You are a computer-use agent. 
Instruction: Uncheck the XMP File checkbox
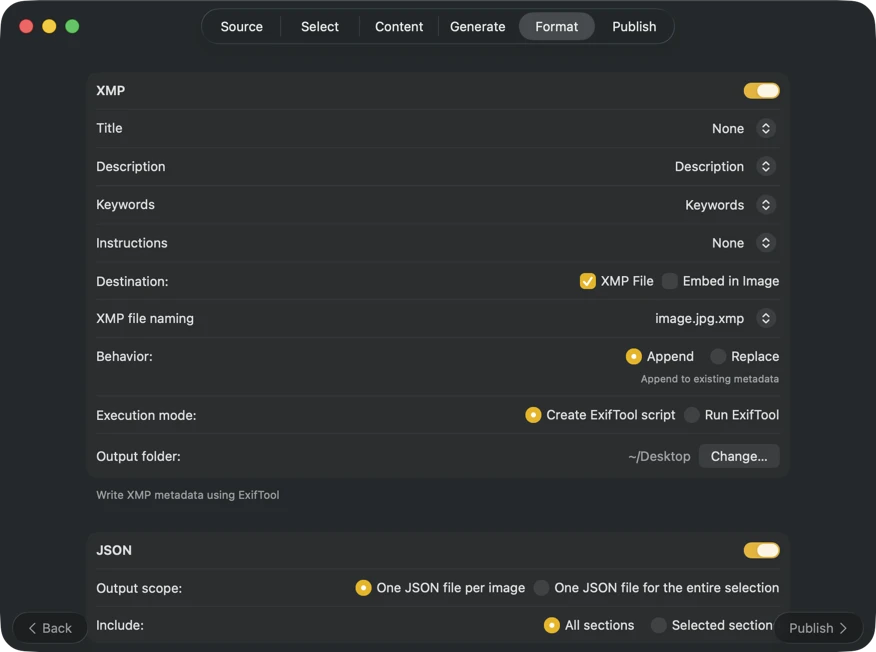588,281
